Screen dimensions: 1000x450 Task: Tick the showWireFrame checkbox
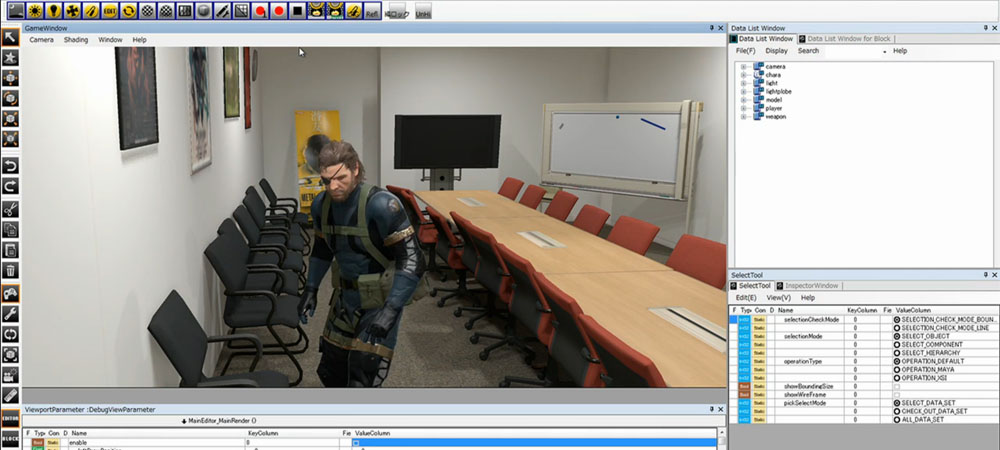click(896, 394)
